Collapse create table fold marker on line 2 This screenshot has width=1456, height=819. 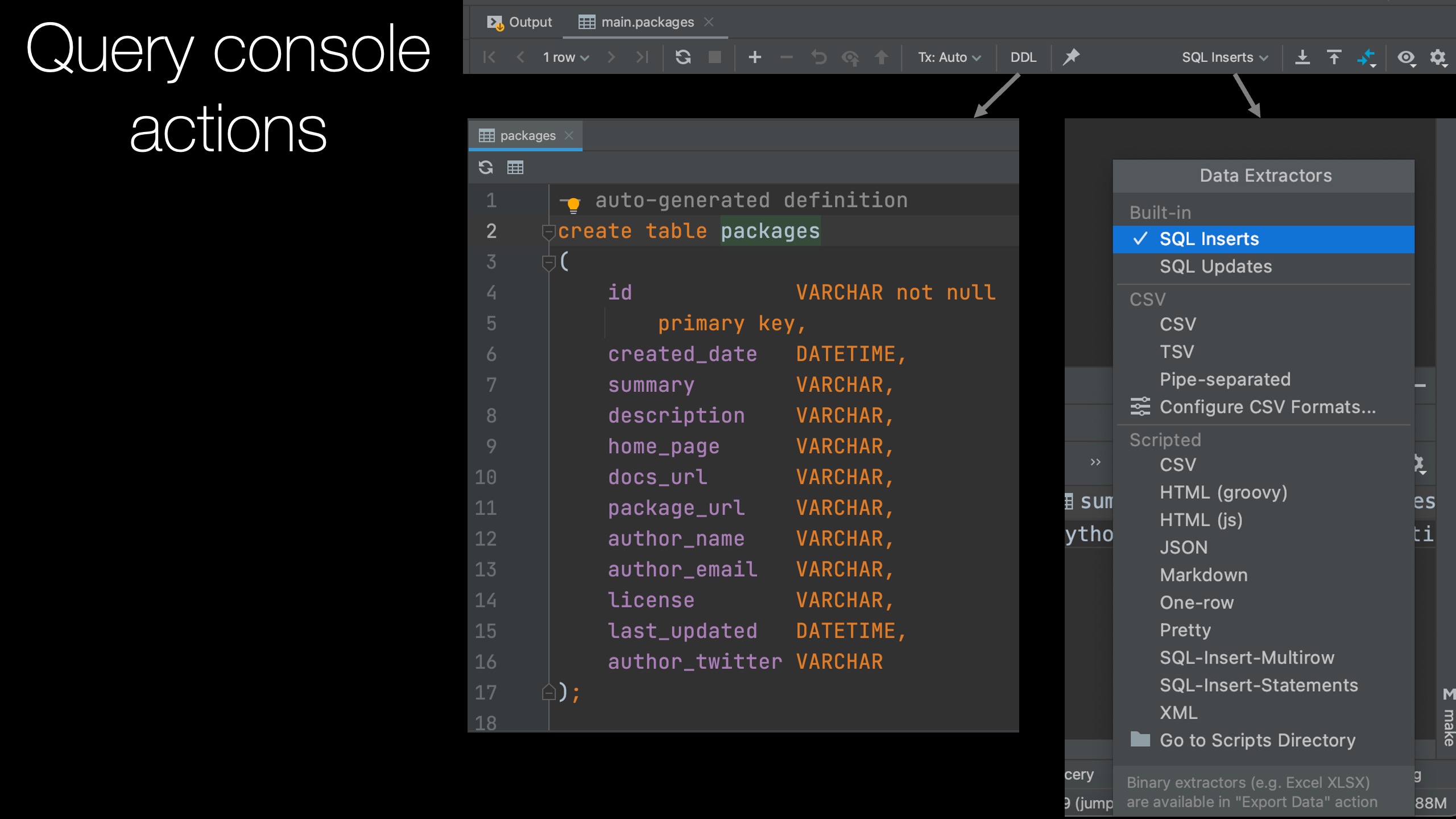tap(548, 231)
